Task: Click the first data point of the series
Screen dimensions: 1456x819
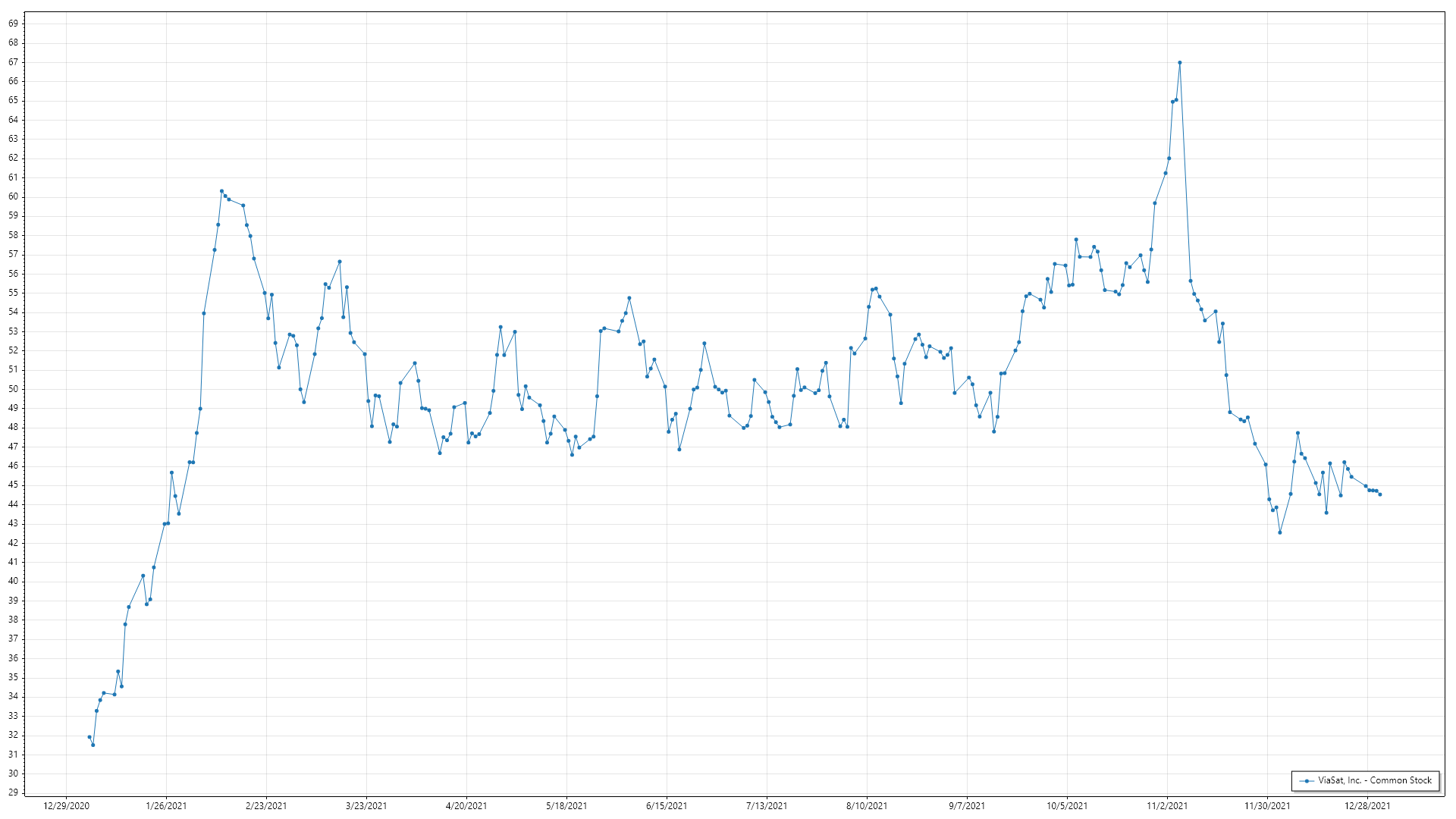Action: pyautogui.click(x=89, y=737)
